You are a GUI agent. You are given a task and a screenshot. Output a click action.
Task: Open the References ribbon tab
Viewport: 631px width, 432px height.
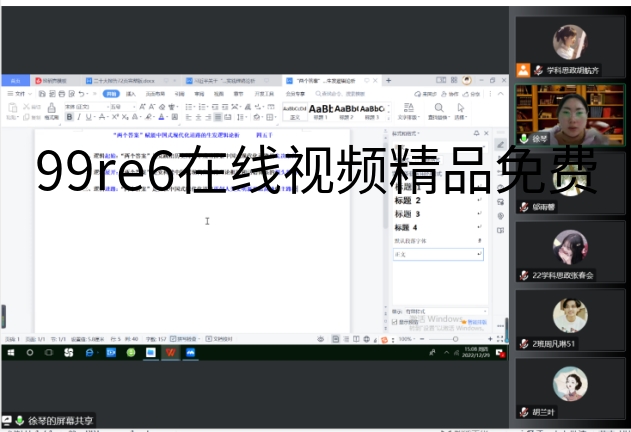[x=179, y=94]
